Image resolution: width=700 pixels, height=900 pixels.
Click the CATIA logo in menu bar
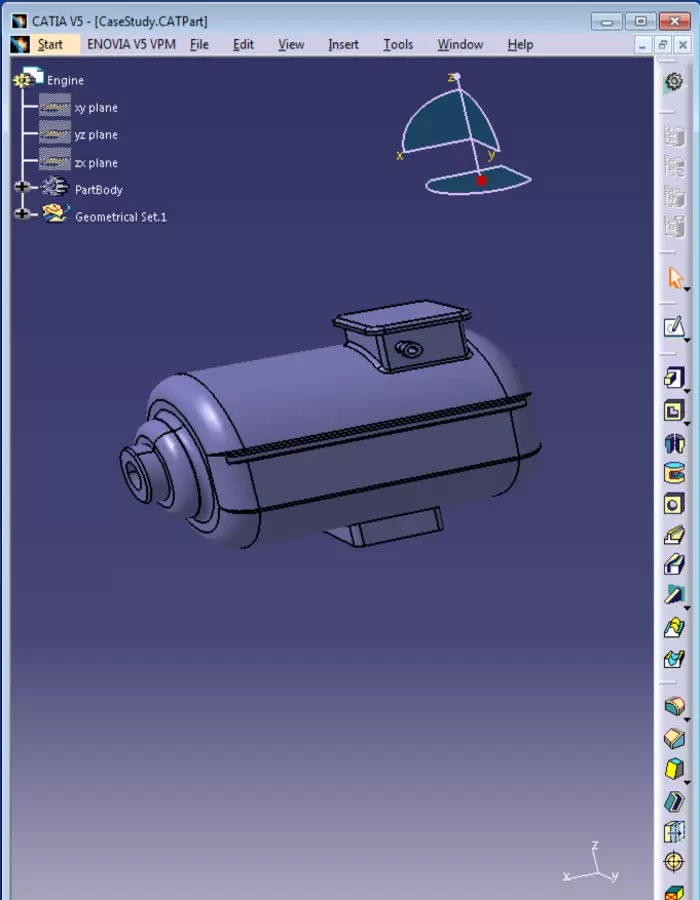pos(20,45)
